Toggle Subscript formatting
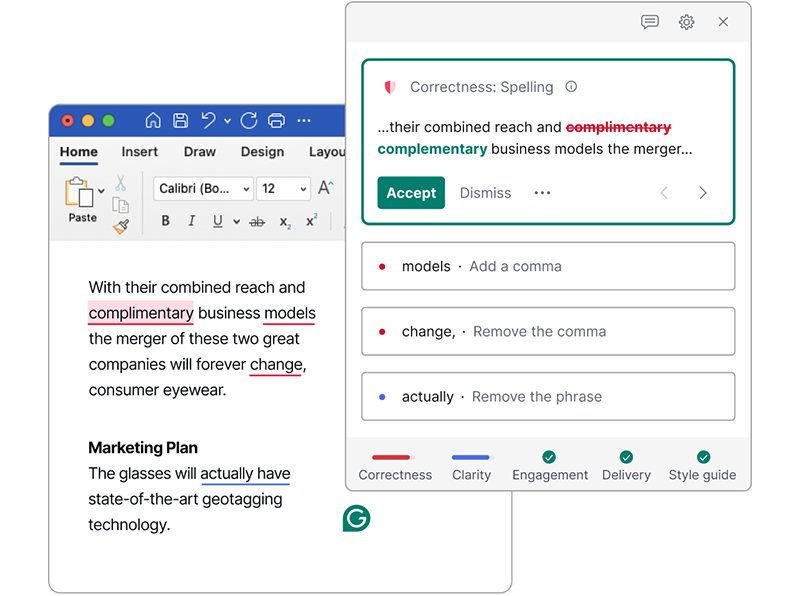800x596 pixels. click(285, 222)
